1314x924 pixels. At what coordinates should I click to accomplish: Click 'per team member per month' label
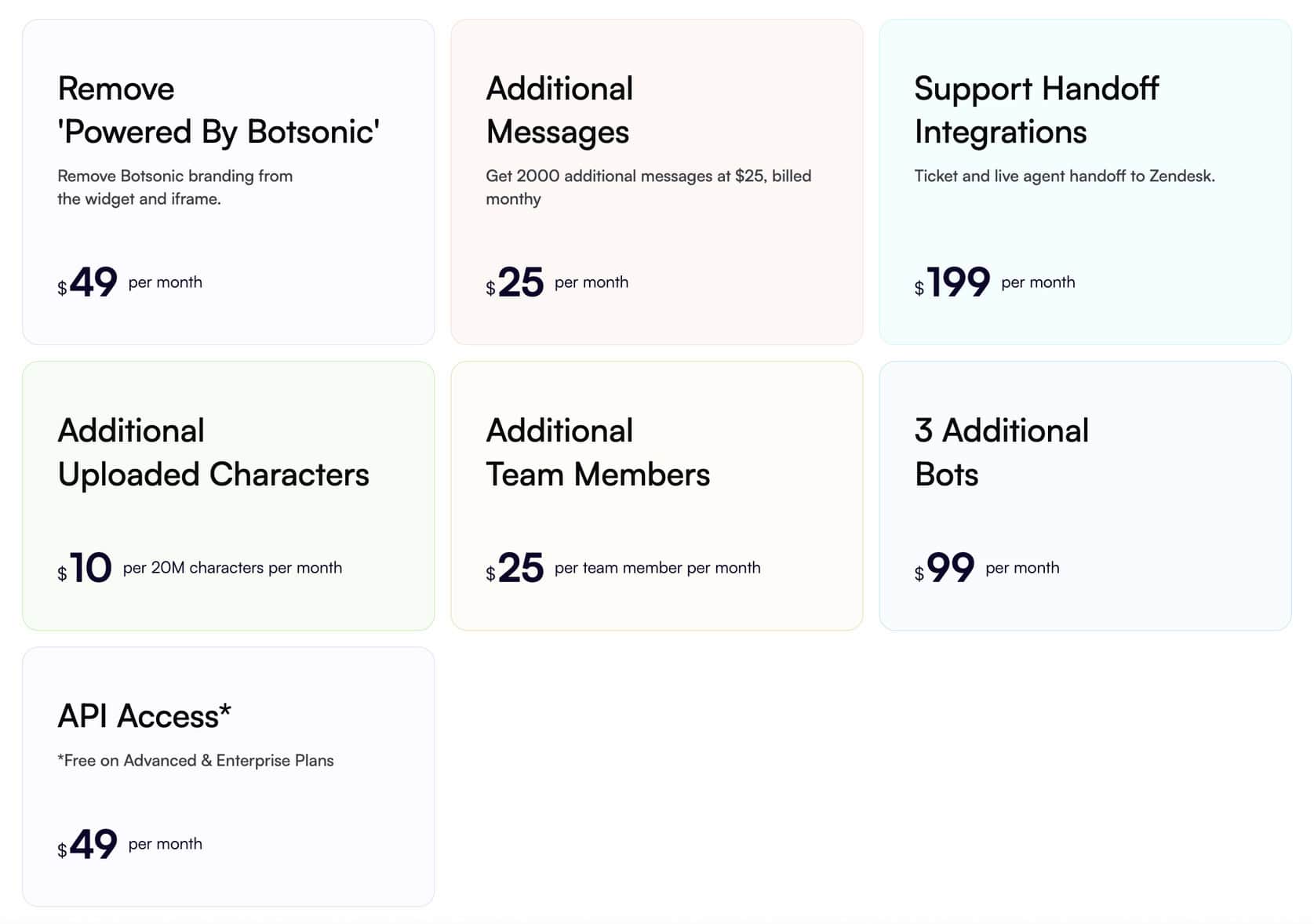tap(657, 568)
